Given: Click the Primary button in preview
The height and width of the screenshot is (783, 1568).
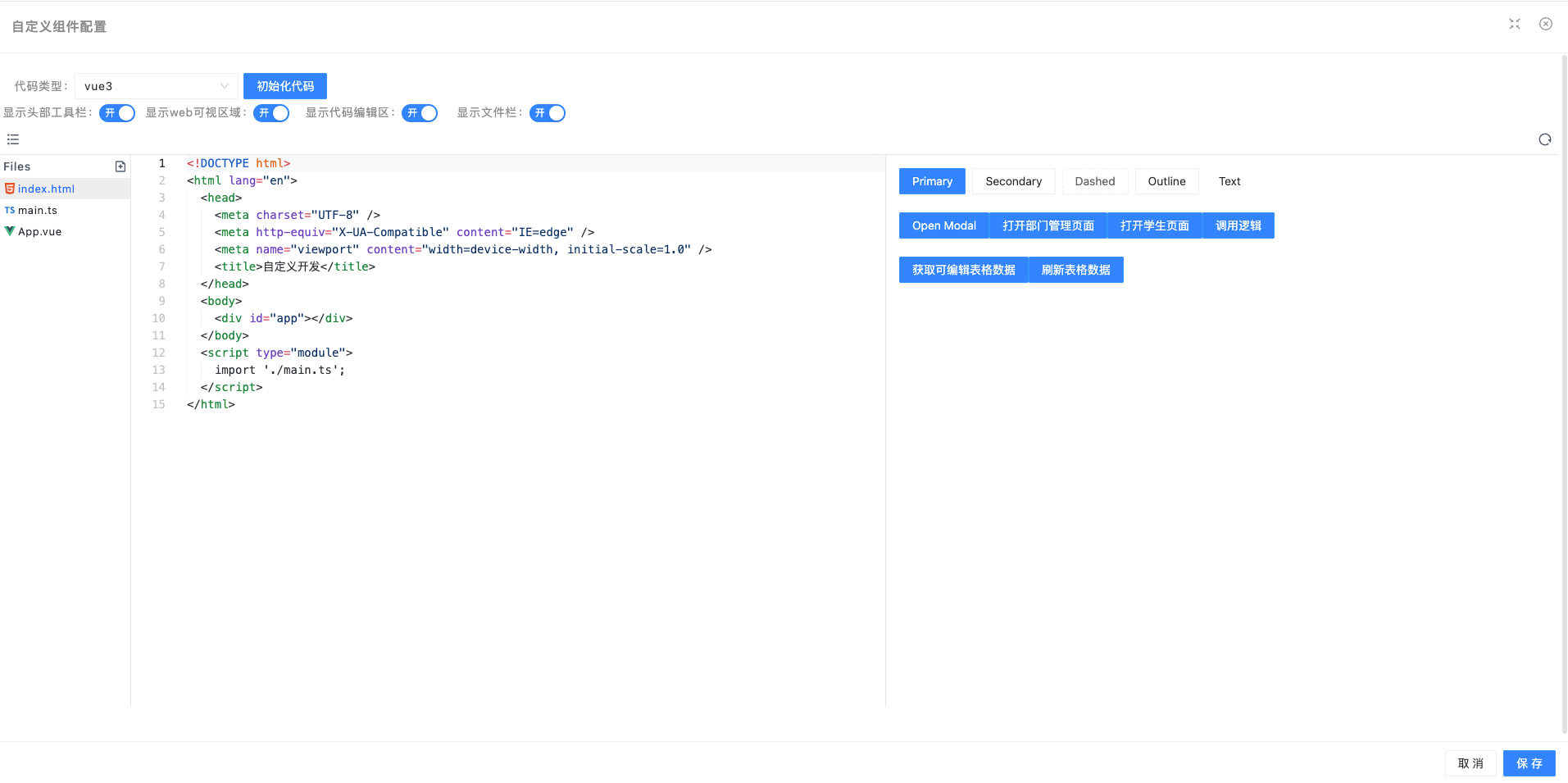Looking at the screenshot, I should click(x=932, y=181).
